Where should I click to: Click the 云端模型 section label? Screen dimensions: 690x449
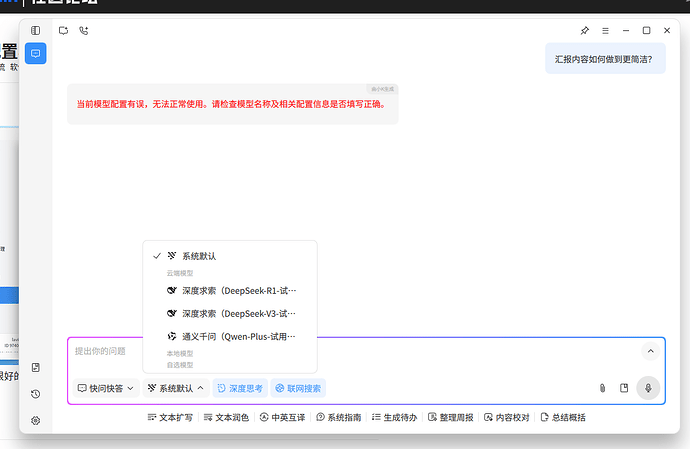(180, 273)
